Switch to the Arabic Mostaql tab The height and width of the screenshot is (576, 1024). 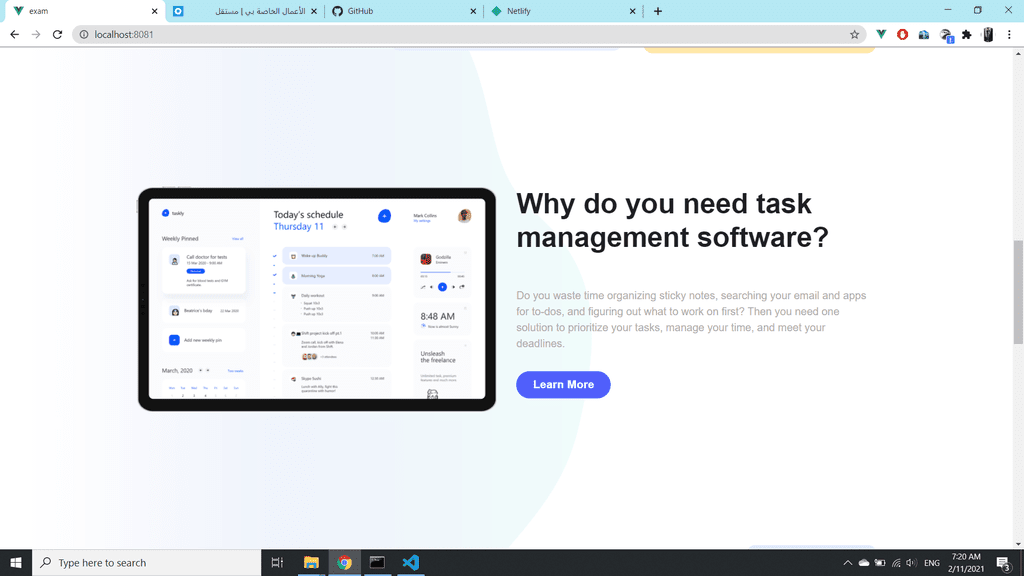(x=244, y=11)
